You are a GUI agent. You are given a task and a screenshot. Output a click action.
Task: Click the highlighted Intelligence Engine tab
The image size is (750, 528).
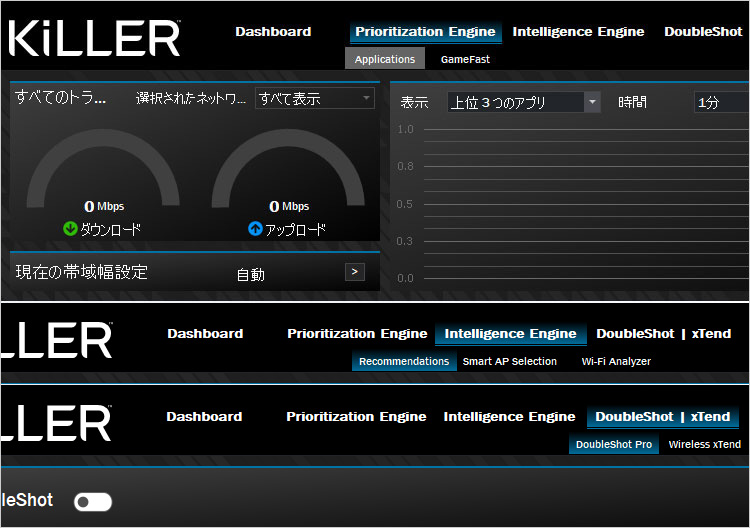pyautogui.click(x=510, y=334)
